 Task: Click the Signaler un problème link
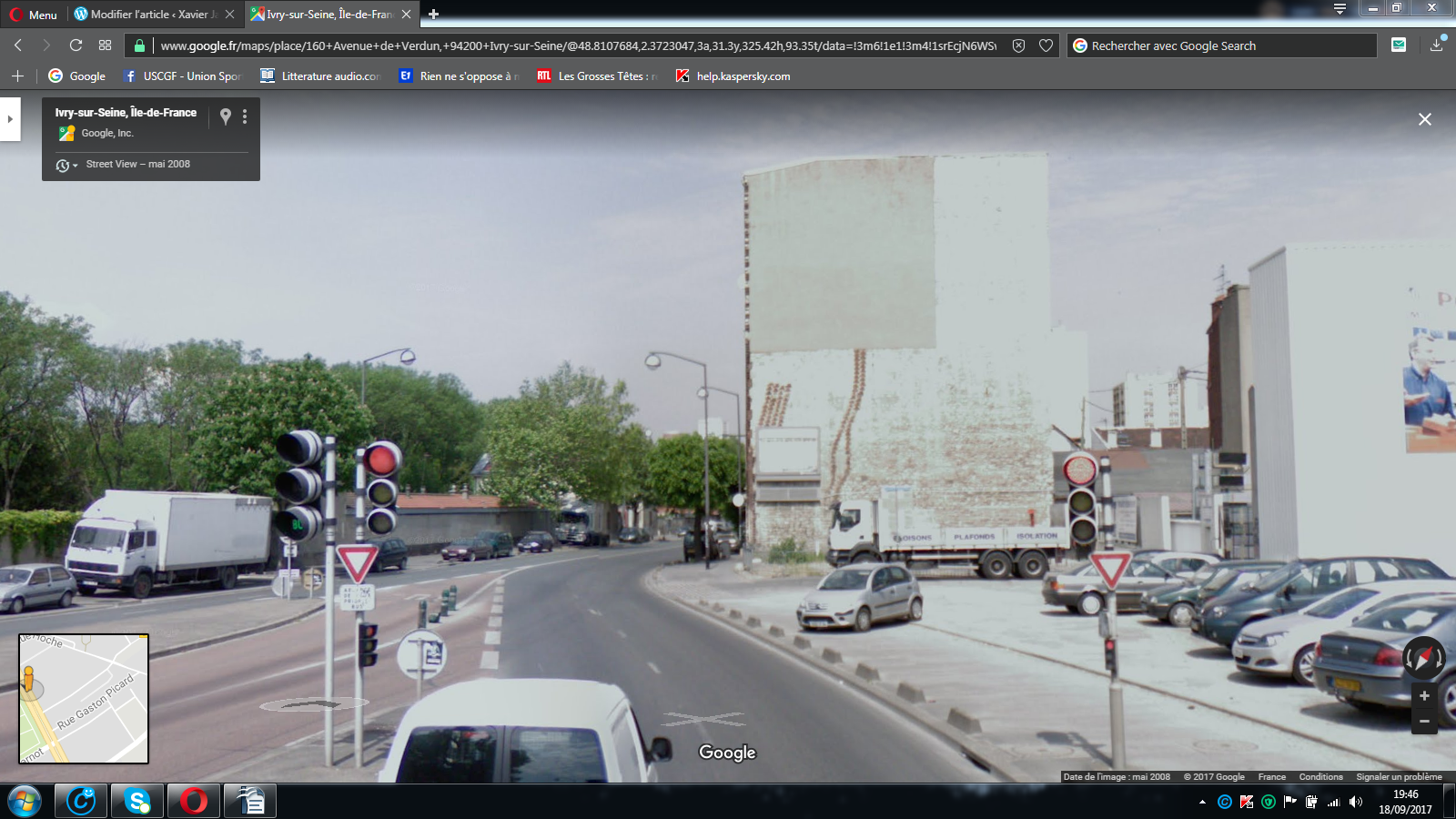click(x=1399, y=777)
